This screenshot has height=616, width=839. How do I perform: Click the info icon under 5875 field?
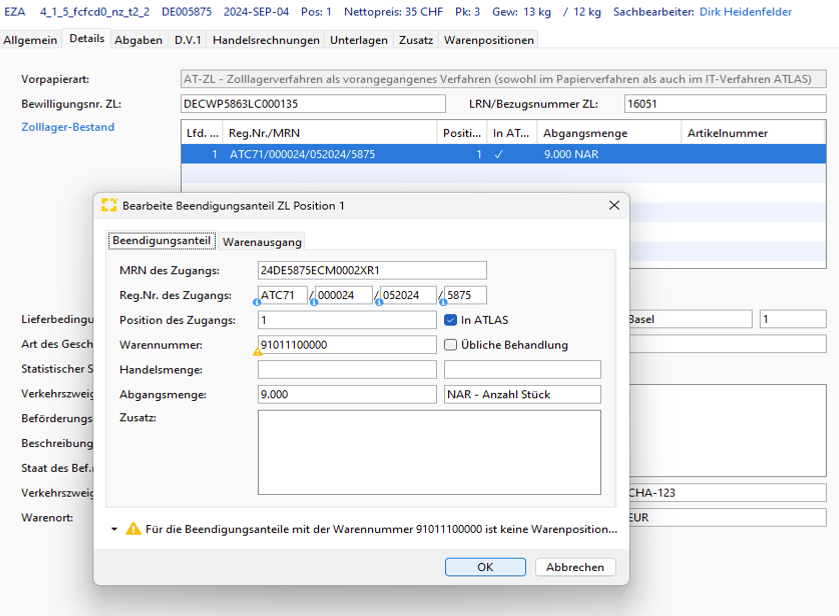point(443,302)
